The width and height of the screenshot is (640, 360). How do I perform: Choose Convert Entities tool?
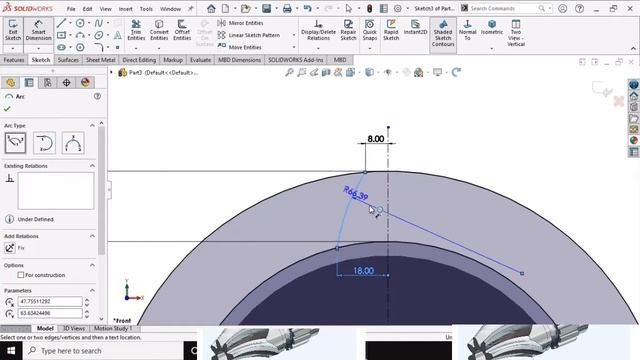159,30
